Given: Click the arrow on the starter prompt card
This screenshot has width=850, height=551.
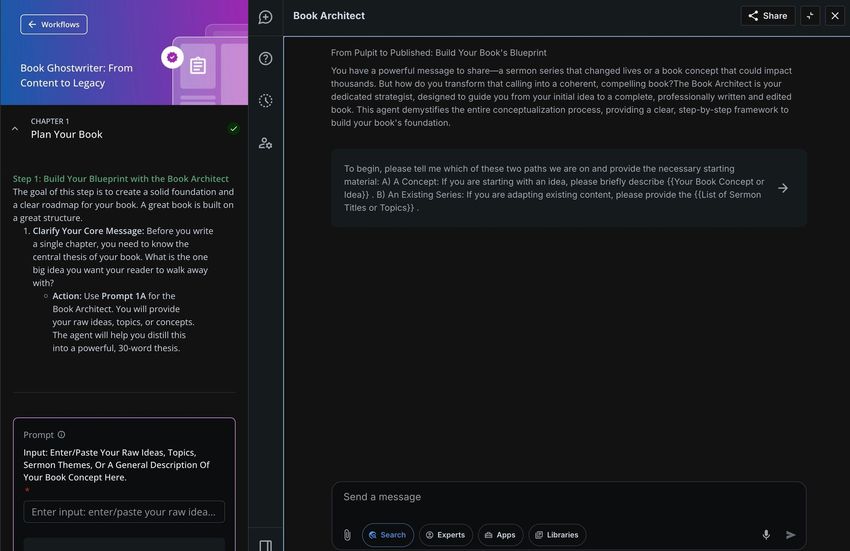Looking at the screenshot, I should pos(783,188).
